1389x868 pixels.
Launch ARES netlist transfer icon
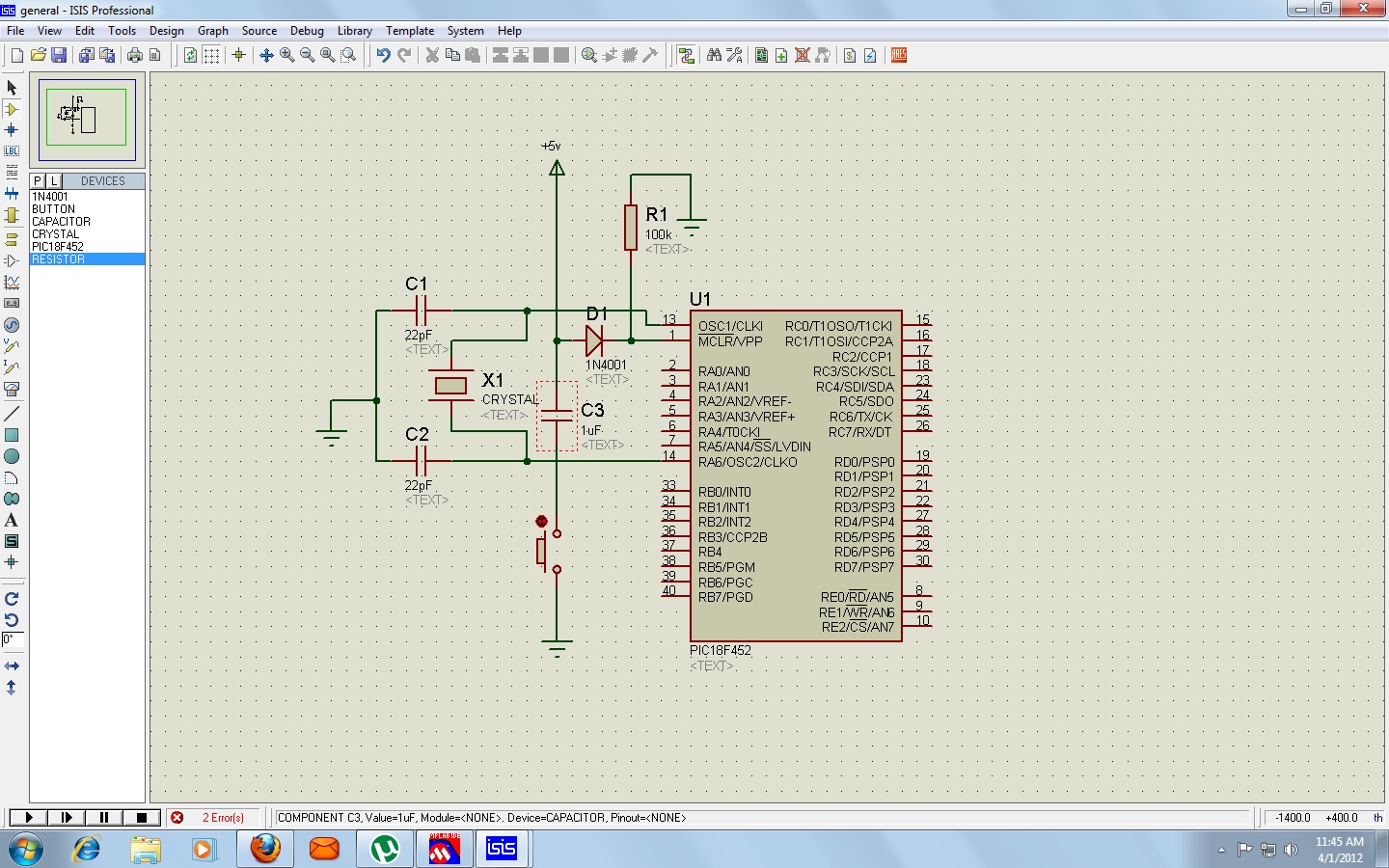(899, 56)
